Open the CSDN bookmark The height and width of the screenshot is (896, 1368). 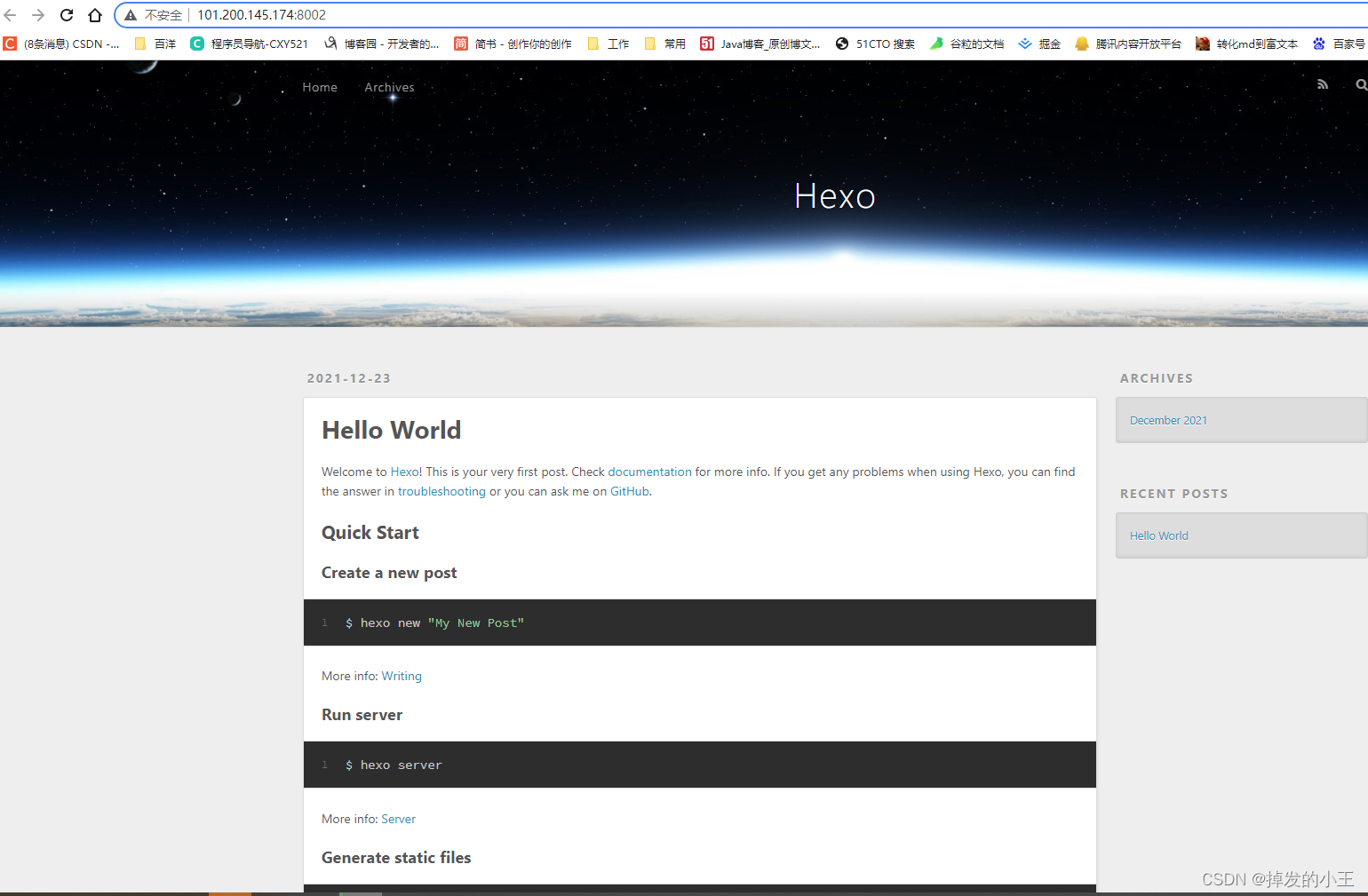click(x=61, y=44)
